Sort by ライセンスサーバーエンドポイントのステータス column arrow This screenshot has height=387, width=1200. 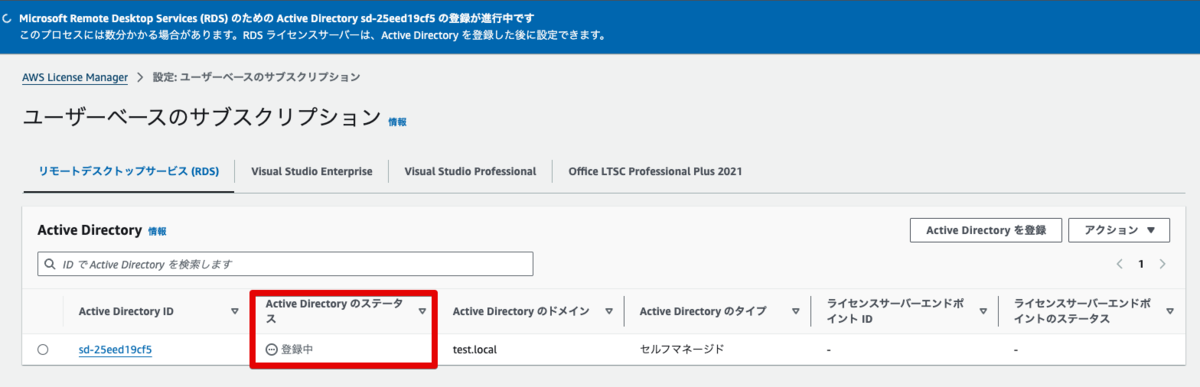click(1170, 311)
